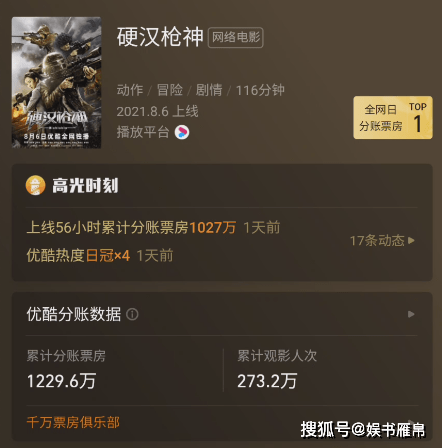This screenshot has height=448, width=442.
Task: Open the 千万票房俱乐部 link
Action: [73, 423]
